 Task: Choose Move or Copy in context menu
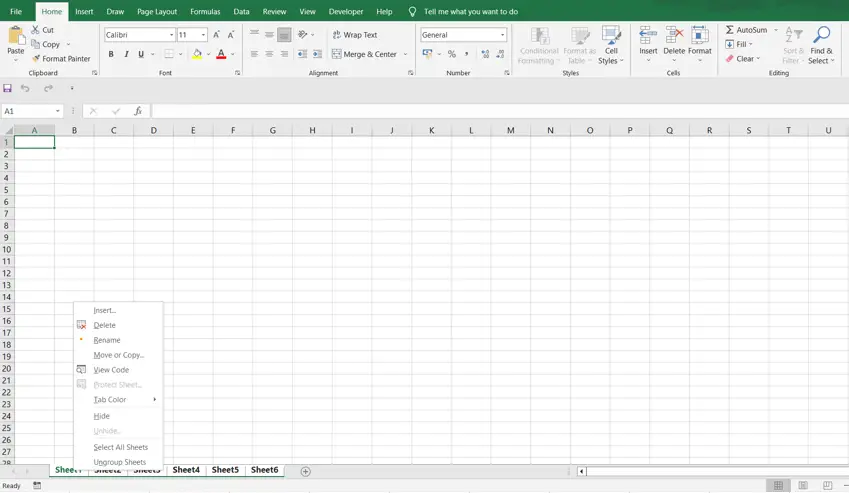pyautogui.click(x=118, y=355)
